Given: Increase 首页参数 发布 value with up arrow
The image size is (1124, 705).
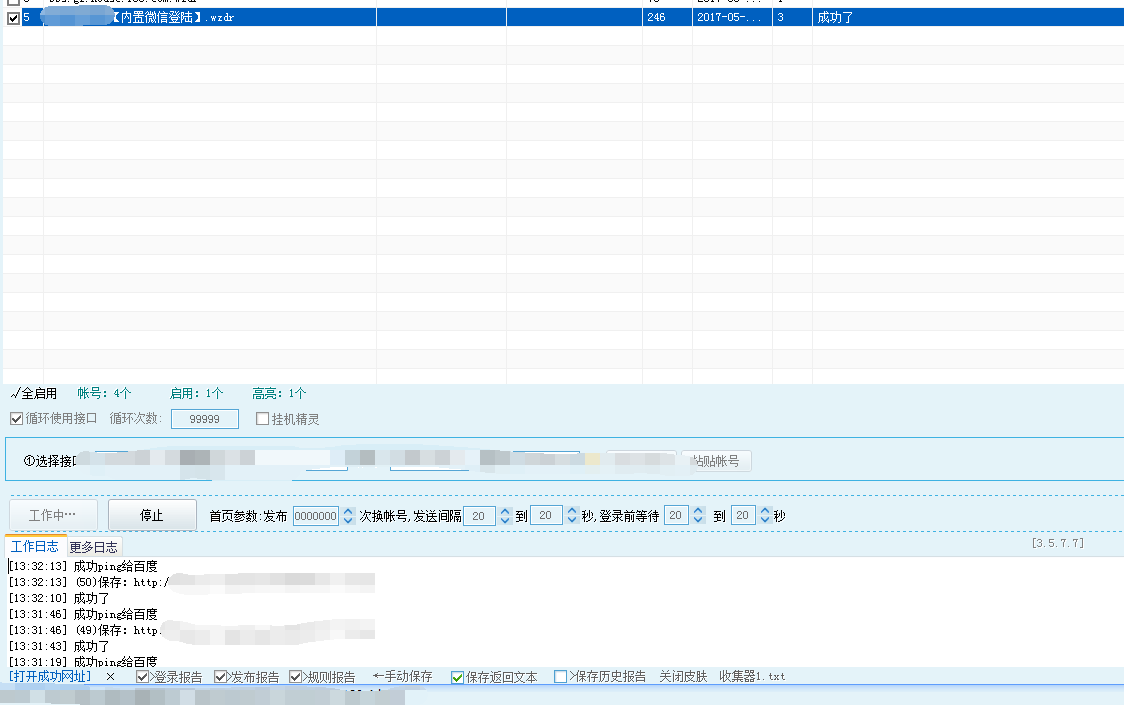Looking at the screenshot, I should (x=347, y=511).
